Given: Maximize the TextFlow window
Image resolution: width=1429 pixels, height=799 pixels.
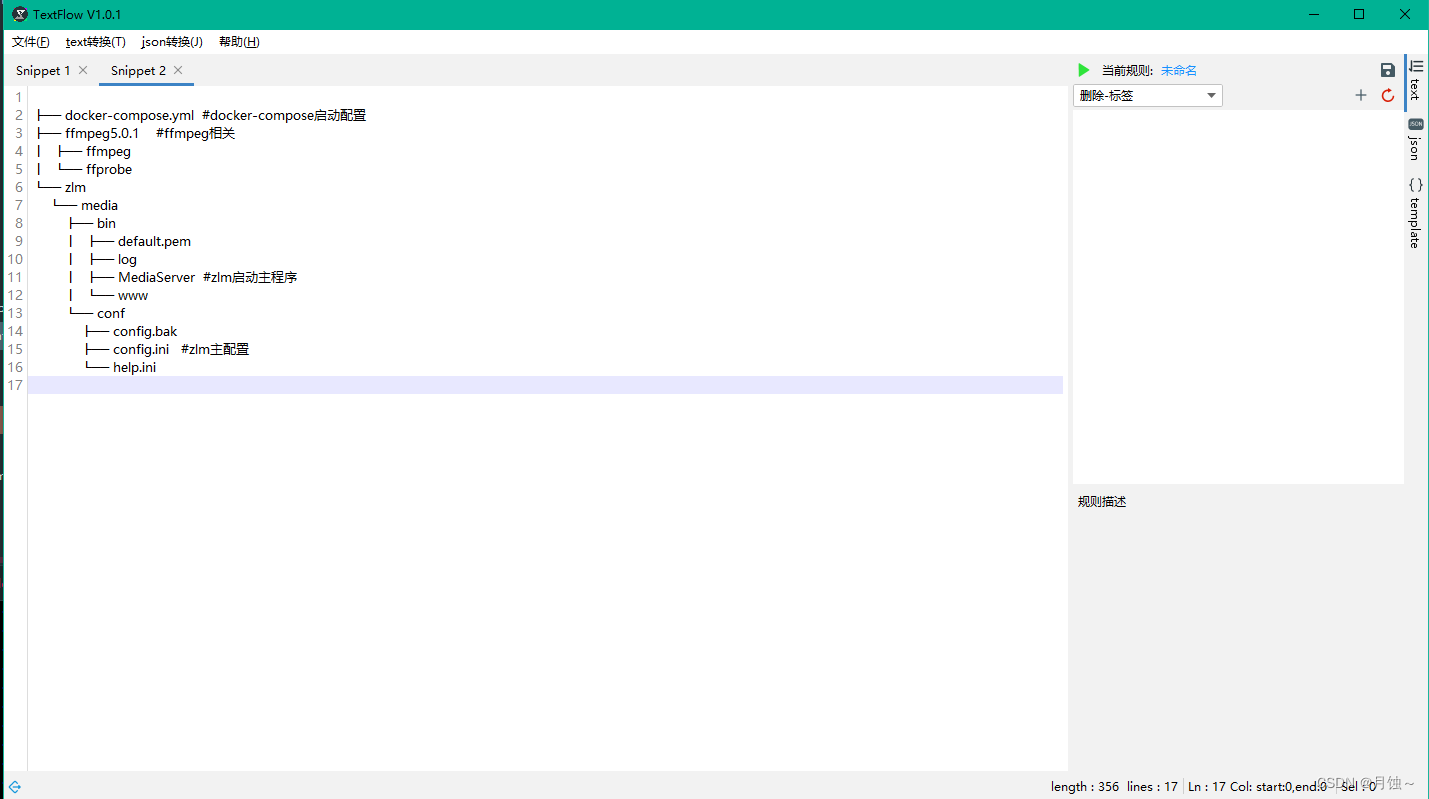Looking at the screenshot, I should click(1359, 14).
